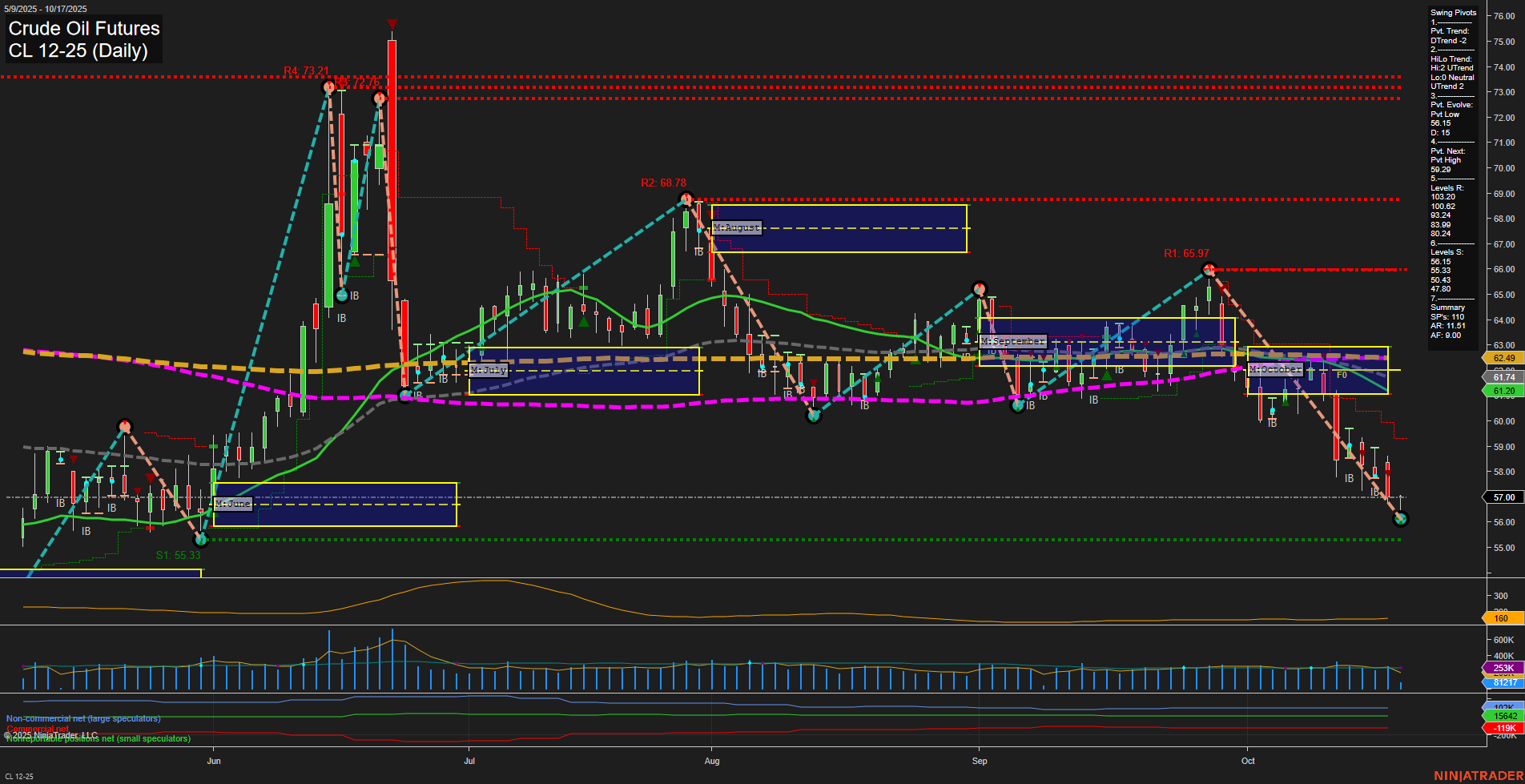1525x784 pixels.
Task: Select the pivot marker at R1: 65.97
Action: 1209,269
